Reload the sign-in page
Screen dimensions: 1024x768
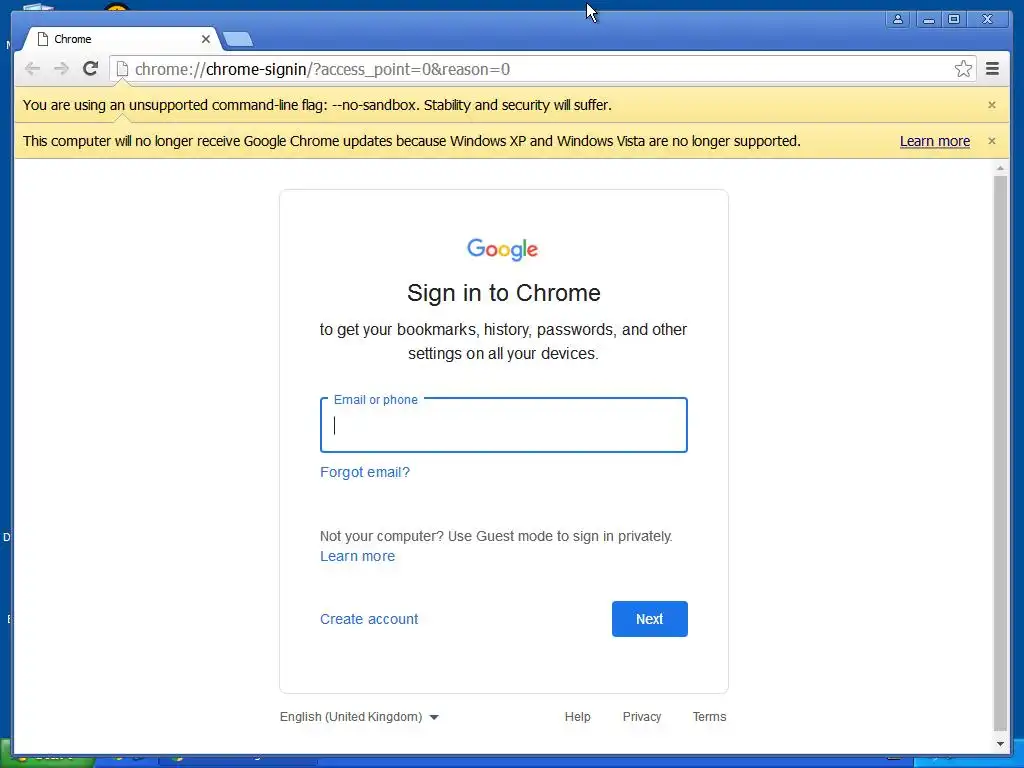(x=90, y=69)
